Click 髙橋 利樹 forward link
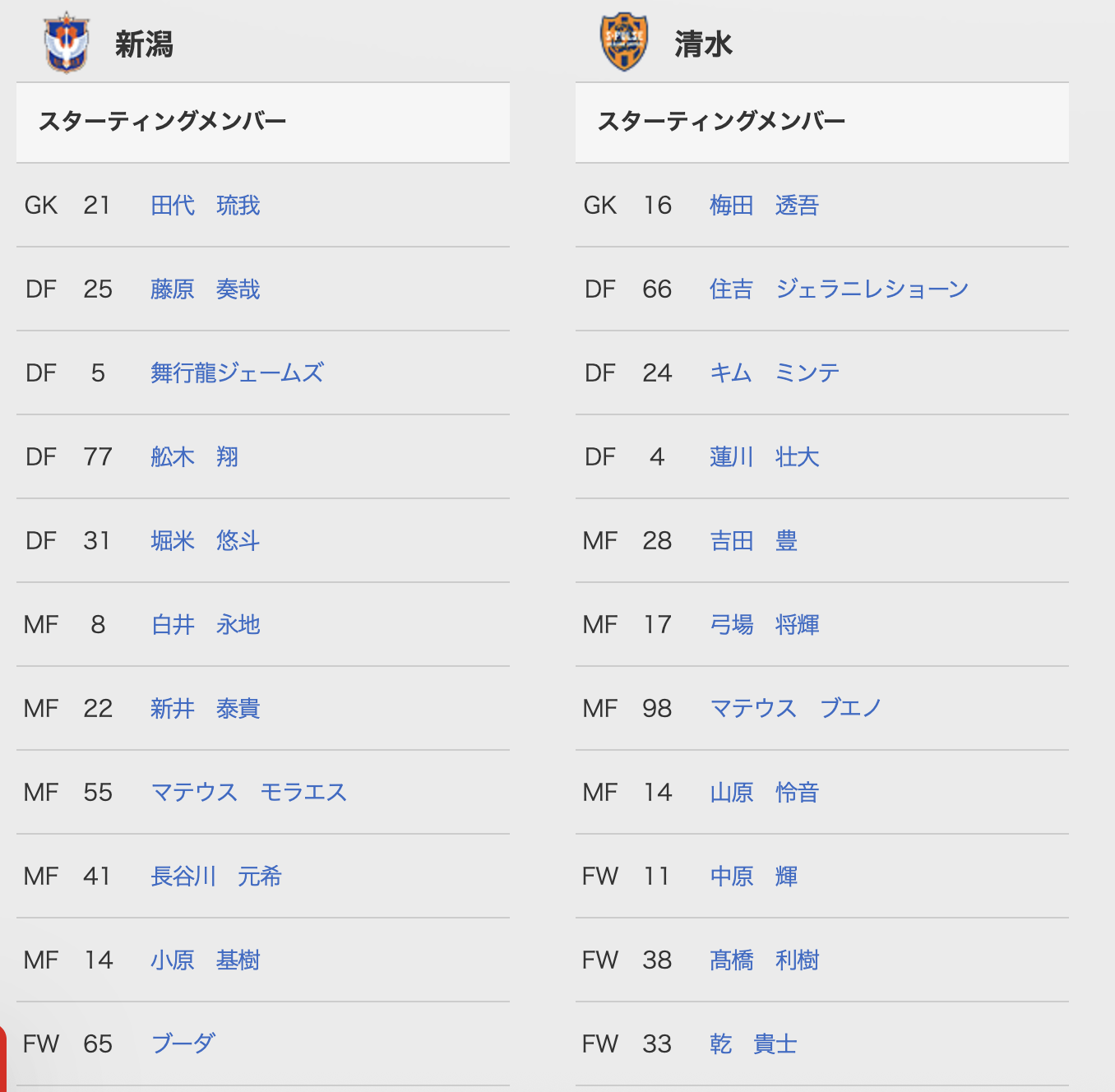Image resolution: width=1115 pixels, height=1092 pixels. click(765, 960)
